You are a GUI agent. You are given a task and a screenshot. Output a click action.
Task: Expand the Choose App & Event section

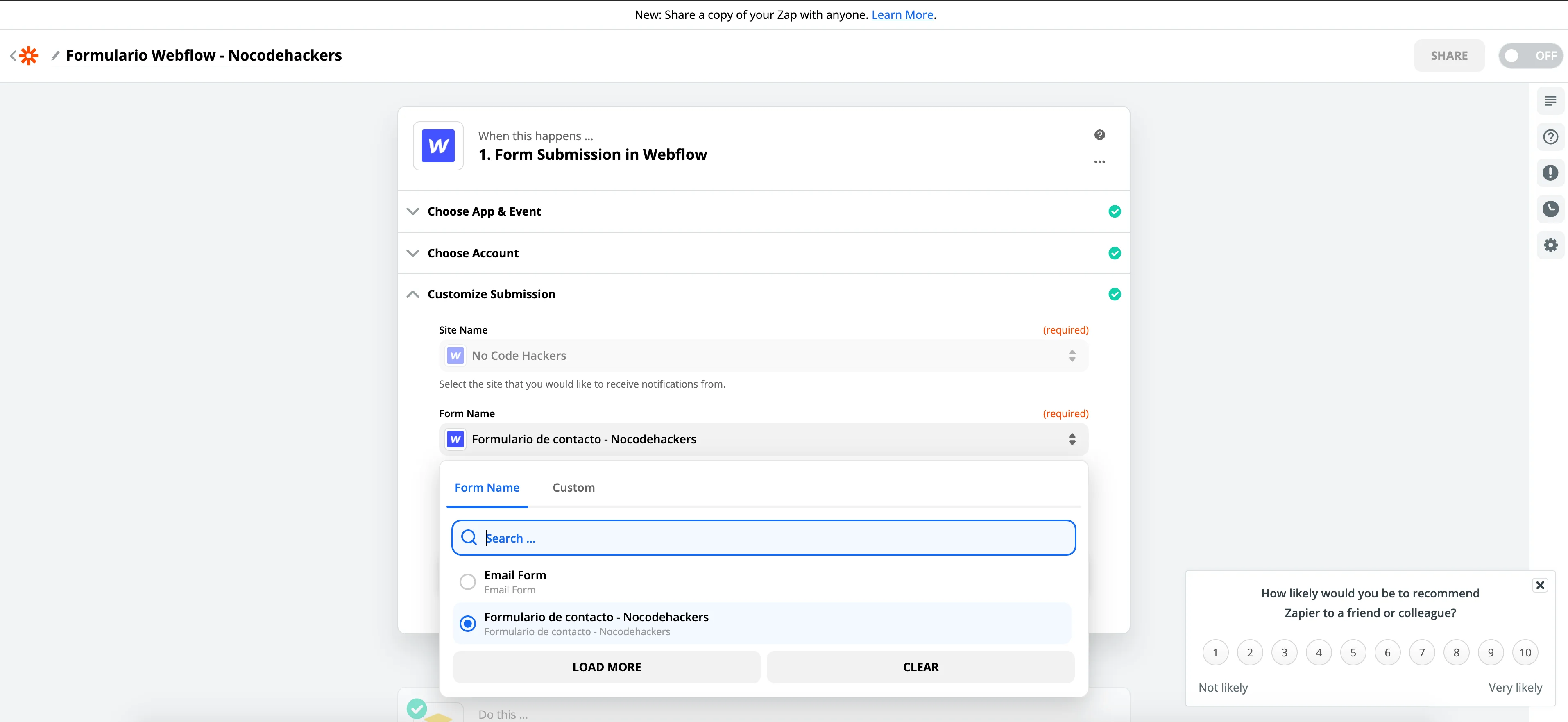point(484,211)
